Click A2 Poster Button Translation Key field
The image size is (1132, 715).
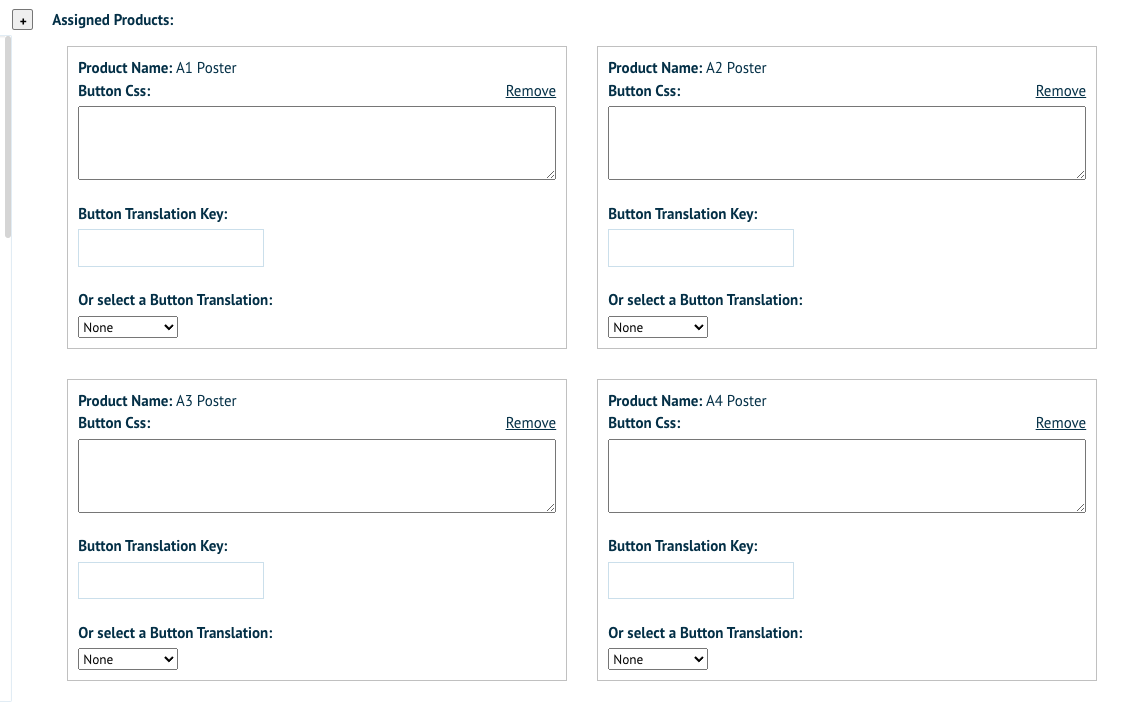point(701,248)
